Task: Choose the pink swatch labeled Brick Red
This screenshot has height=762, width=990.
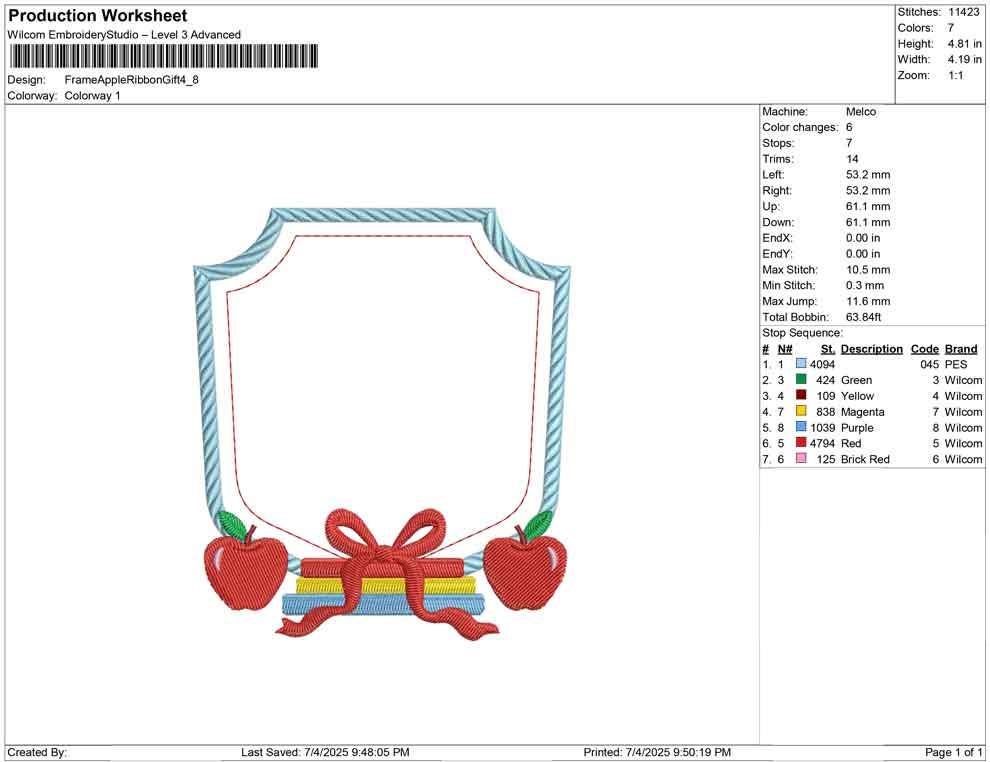Action: click(x=801, y=459)
